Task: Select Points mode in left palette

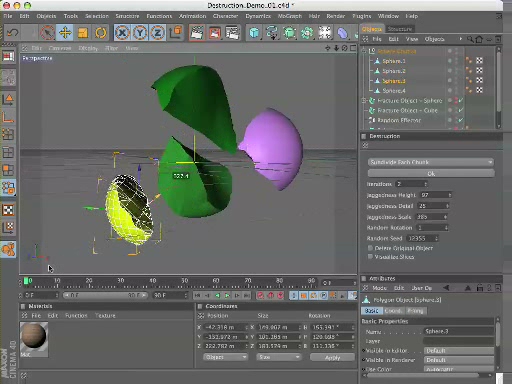Action: click(x=8, y=134)
